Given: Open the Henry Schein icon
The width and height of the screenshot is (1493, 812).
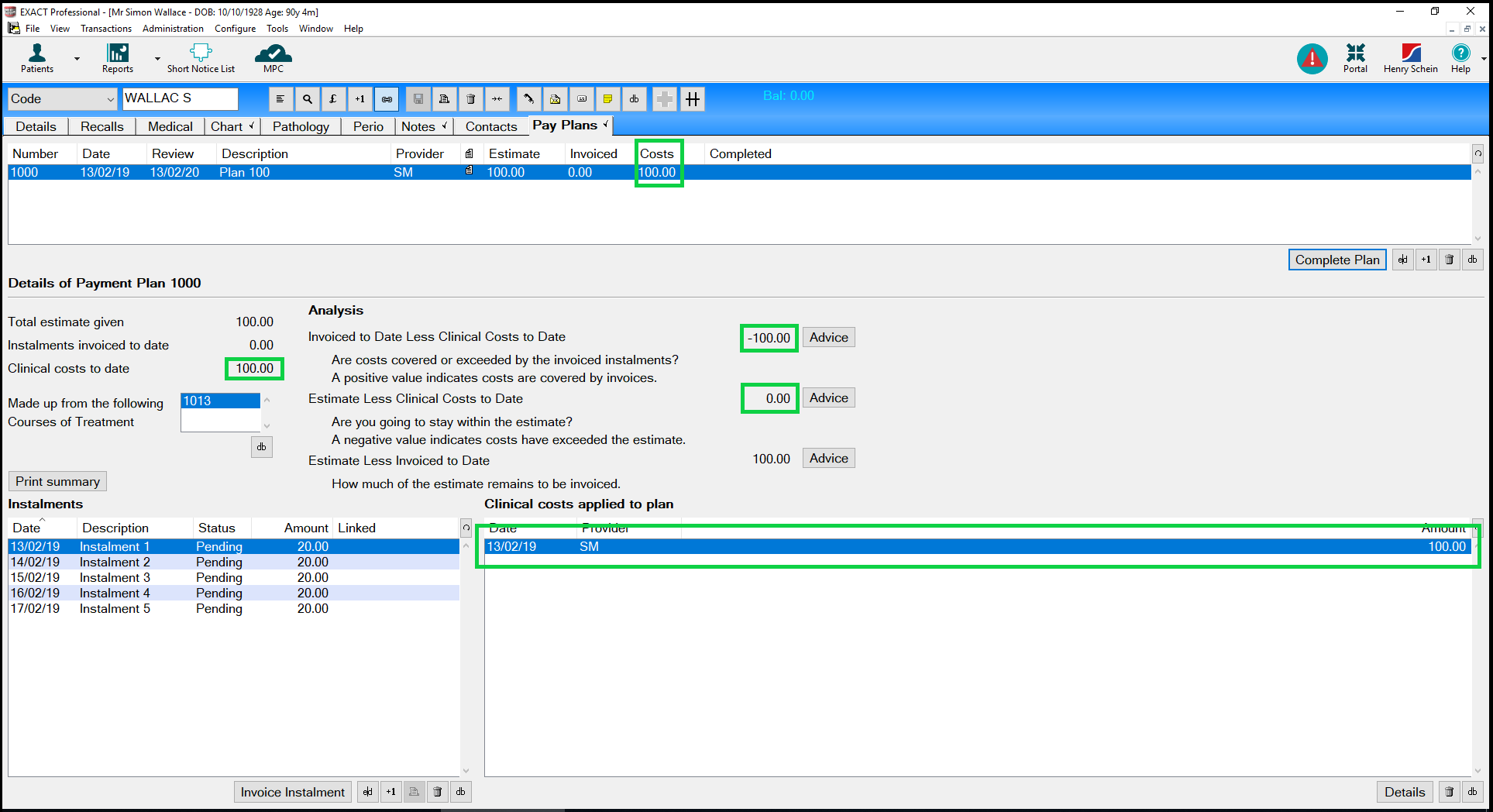Looking at the screenshot, I should [1410, 58].
